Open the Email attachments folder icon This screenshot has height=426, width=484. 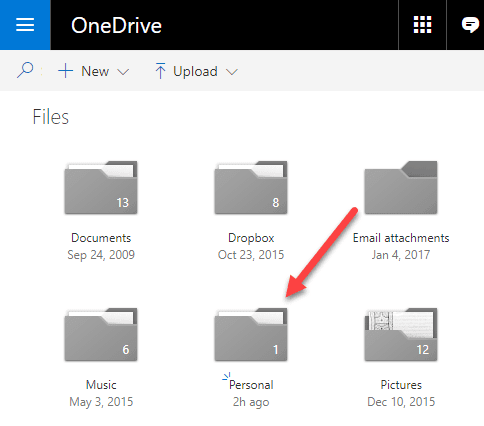click(x=401, y=188)
